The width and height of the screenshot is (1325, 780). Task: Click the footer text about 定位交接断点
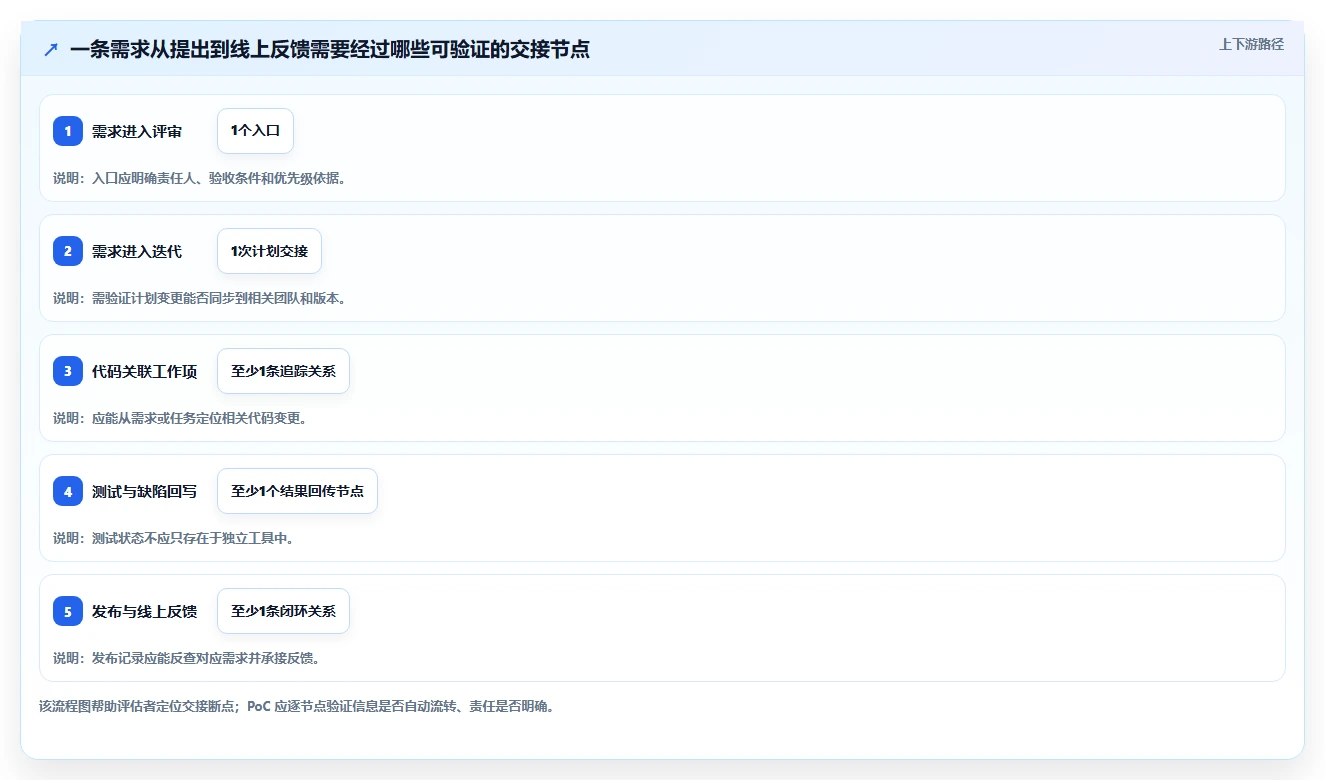297,706
